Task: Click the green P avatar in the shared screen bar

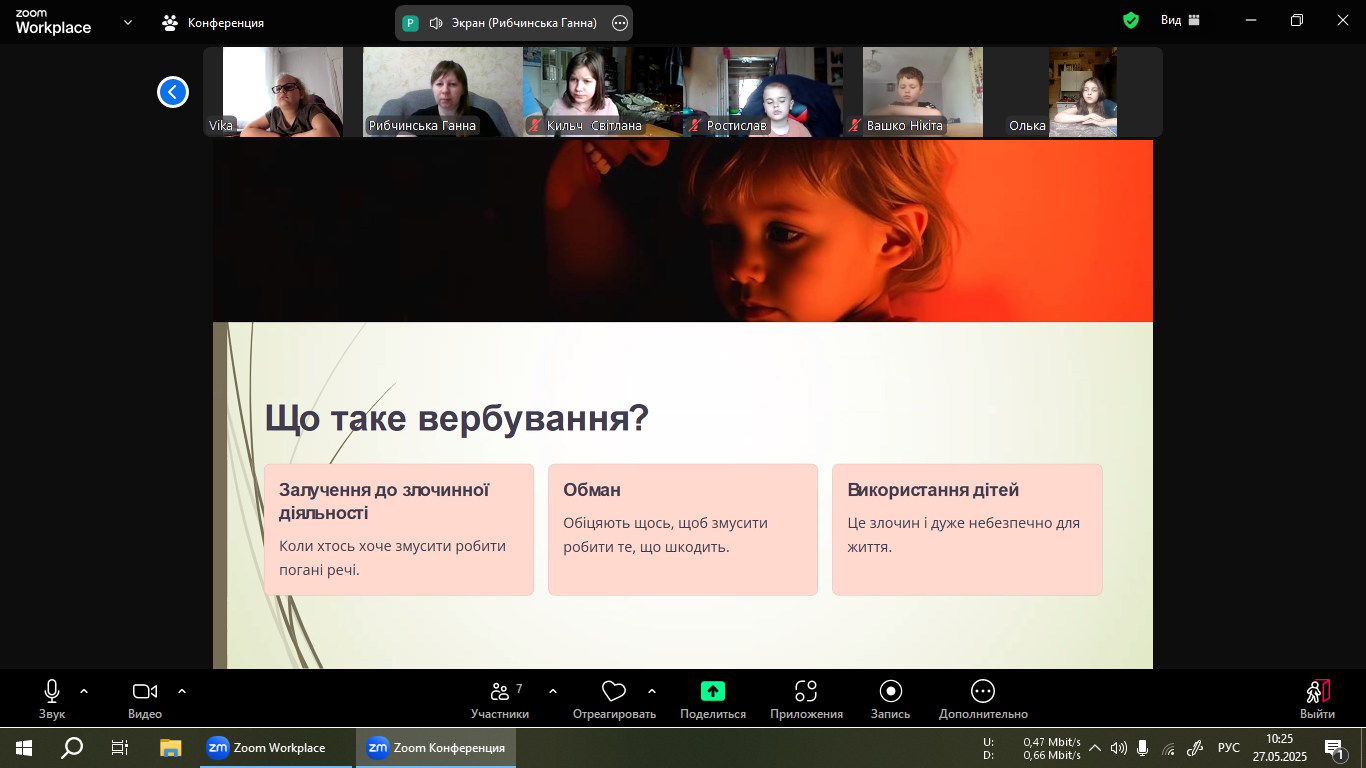Action: point(411,22)
